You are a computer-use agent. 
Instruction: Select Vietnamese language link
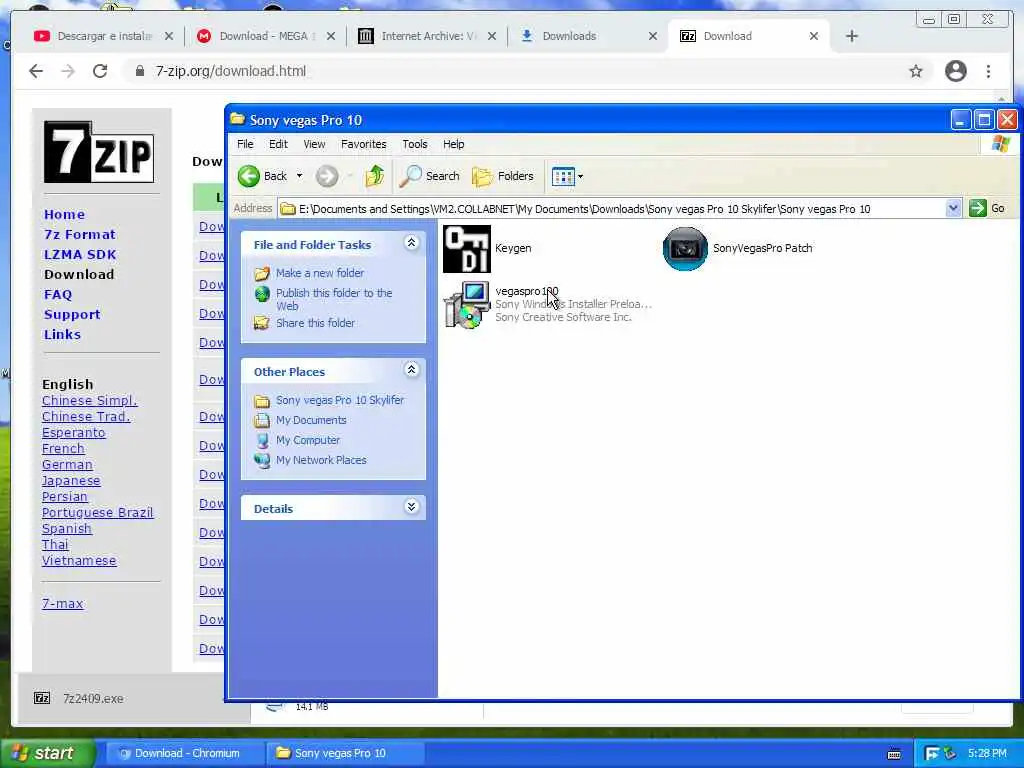pyautogui.click(x=79, y=560)
